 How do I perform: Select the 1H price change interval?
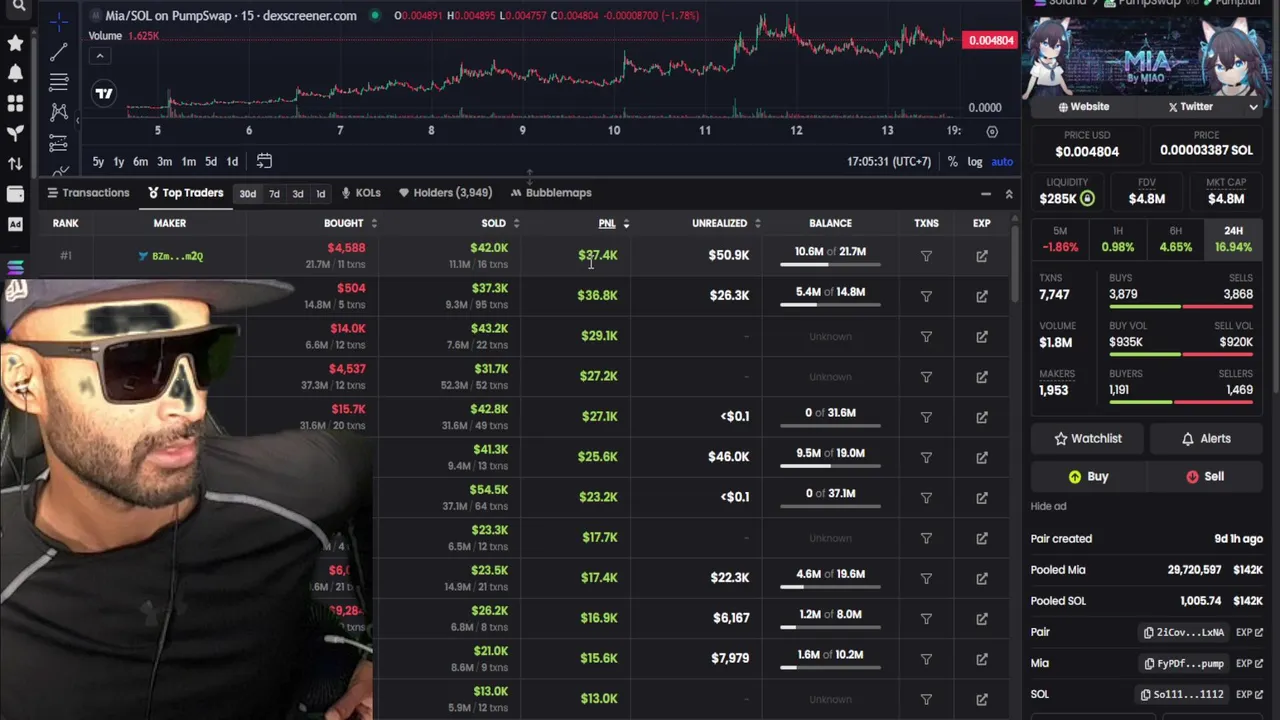1118,240
